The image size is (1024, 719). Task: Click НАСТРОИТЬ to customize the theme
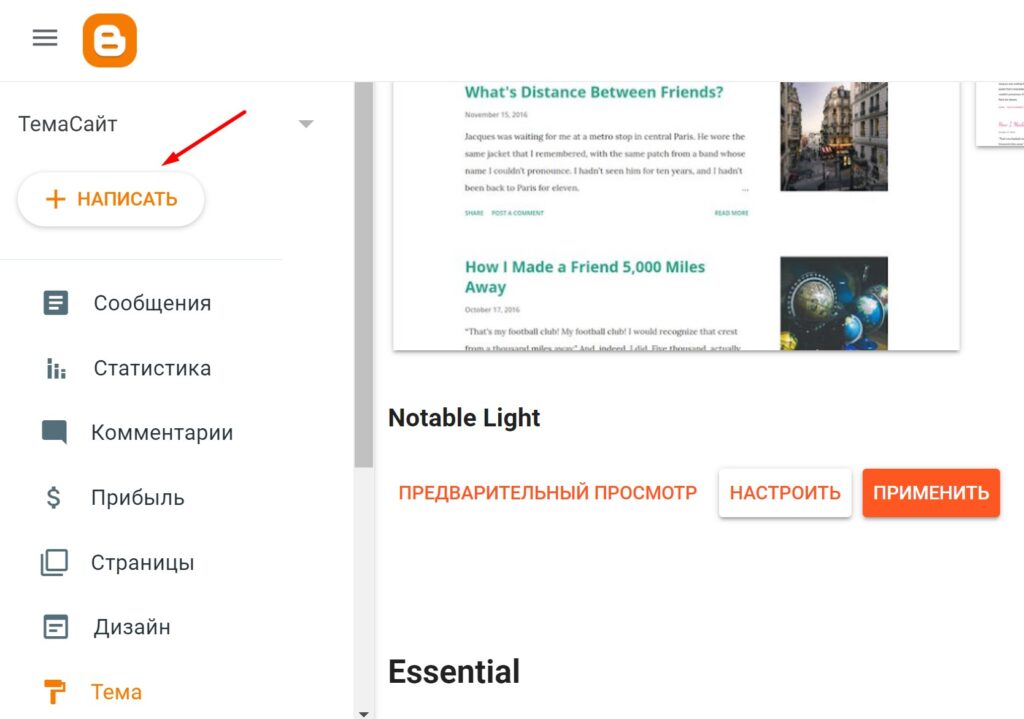785,492
